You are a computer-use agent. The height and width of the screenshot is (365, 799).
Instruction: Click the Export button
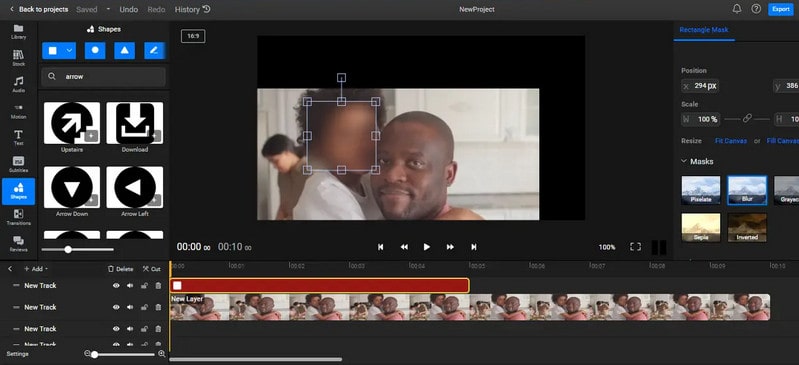click(780, 9)
